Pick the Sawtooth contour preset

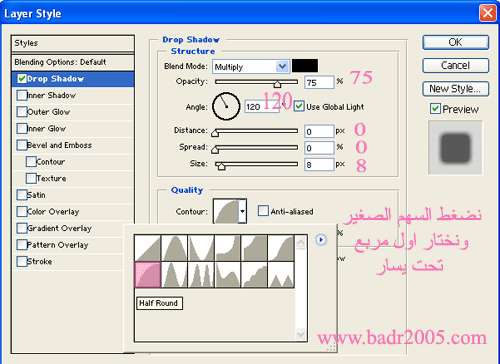click(x=281, y=275)
